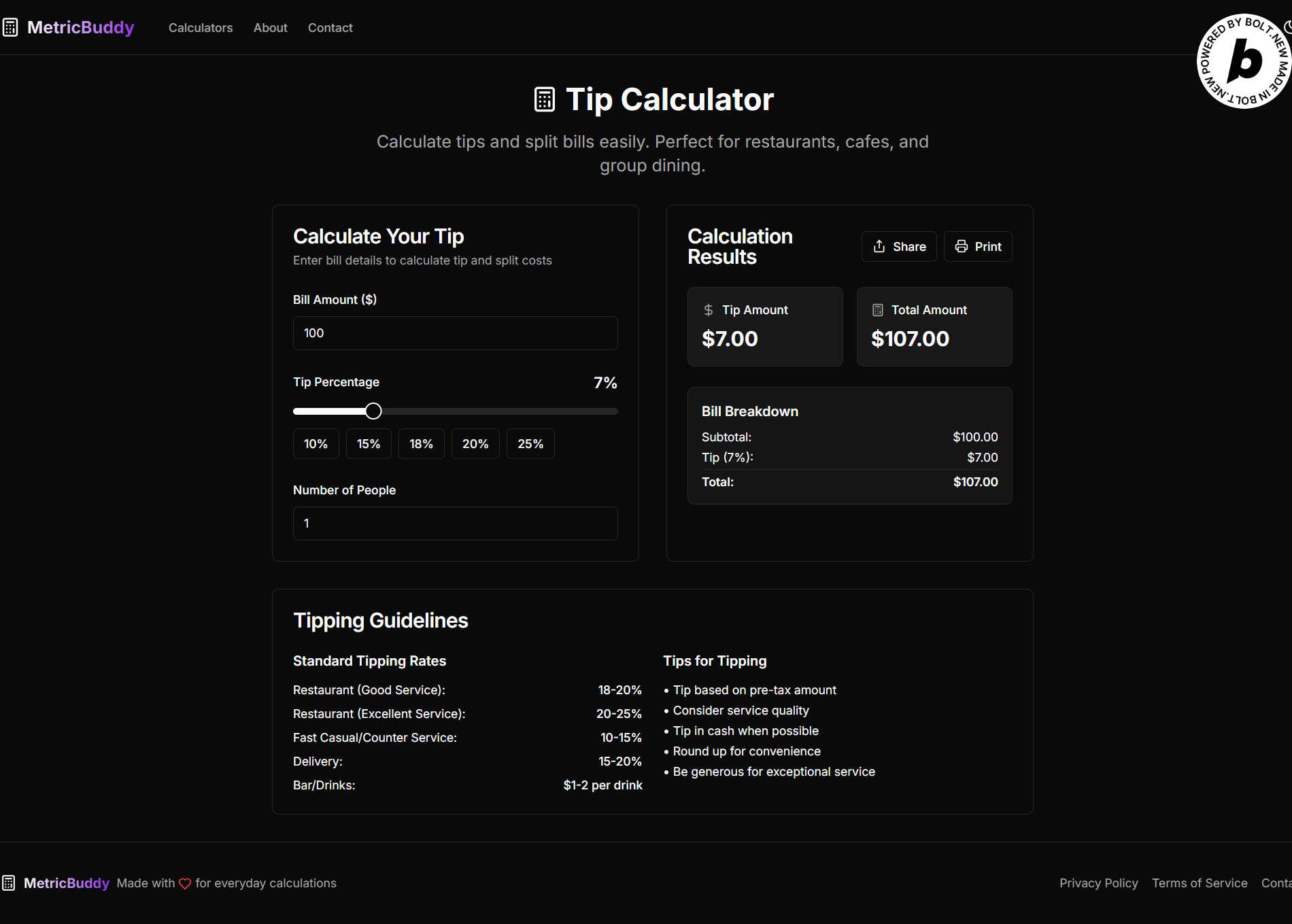The image size is (1292, 924).
Task: Click the Restaurant (Good Service) row label
Action: (369, 690)
